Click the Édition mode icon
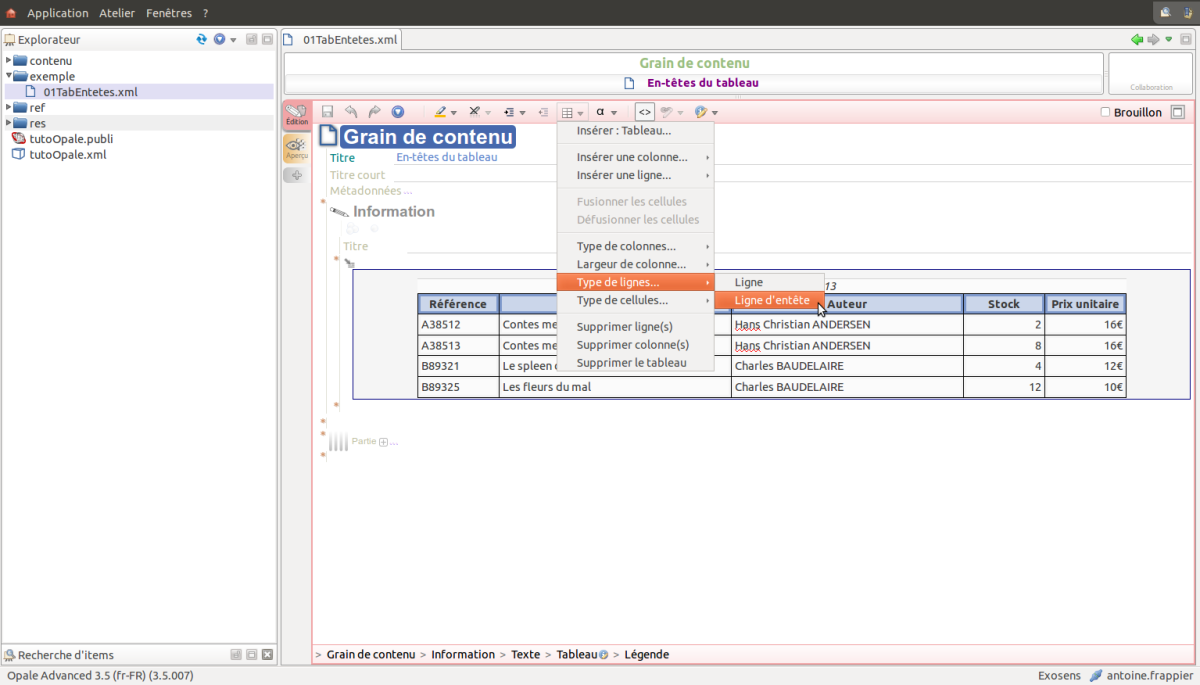The height and width of the screenshot is (685, 1200). coord(296,115)
